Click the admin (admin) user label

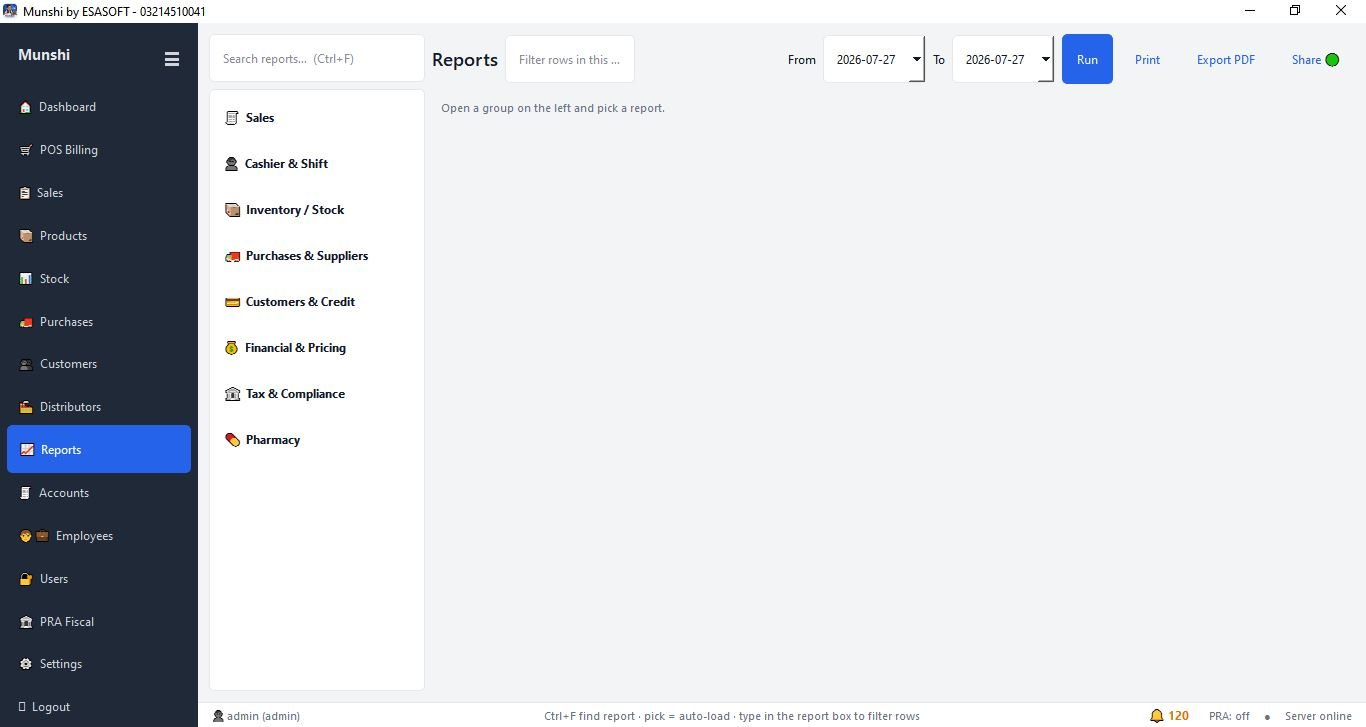click(x=257, y=716)
